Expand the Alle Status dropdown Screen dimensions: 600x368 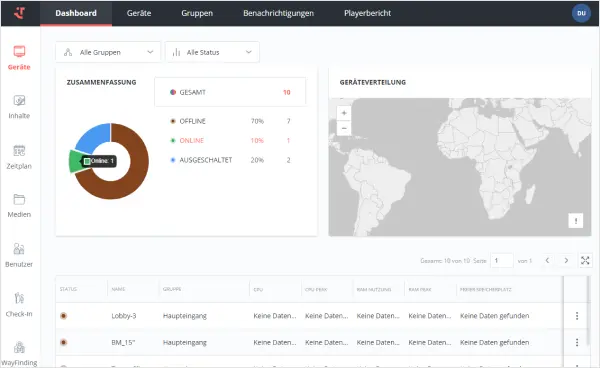(212, 52)
